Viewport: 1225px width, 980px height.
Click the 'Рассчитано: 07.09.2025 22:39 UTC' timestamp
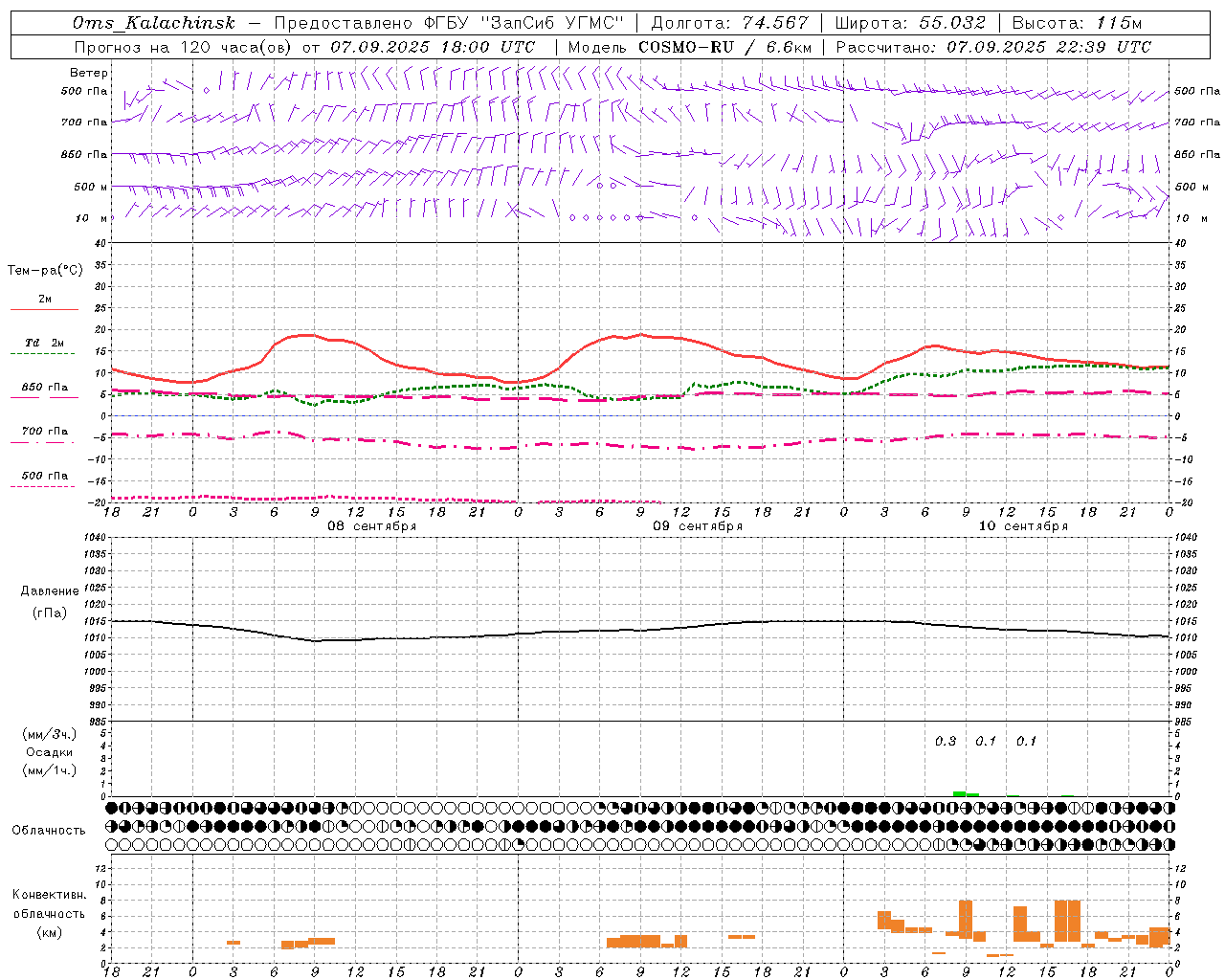click(993, 47)
